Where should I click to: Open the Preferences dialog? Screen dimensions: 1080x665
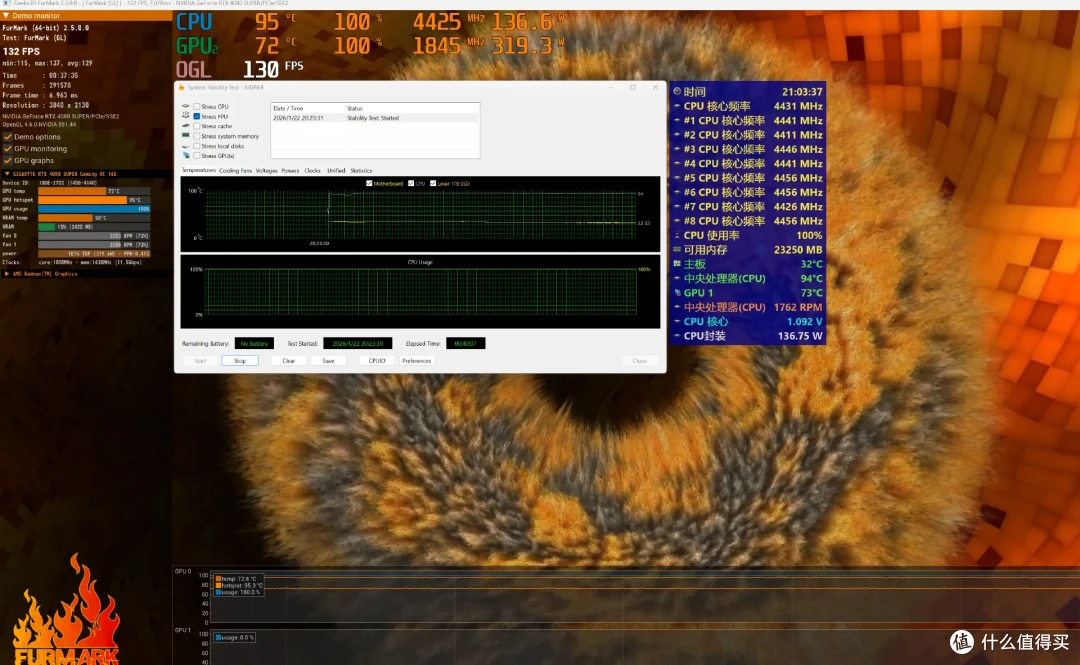coord(416,361)
